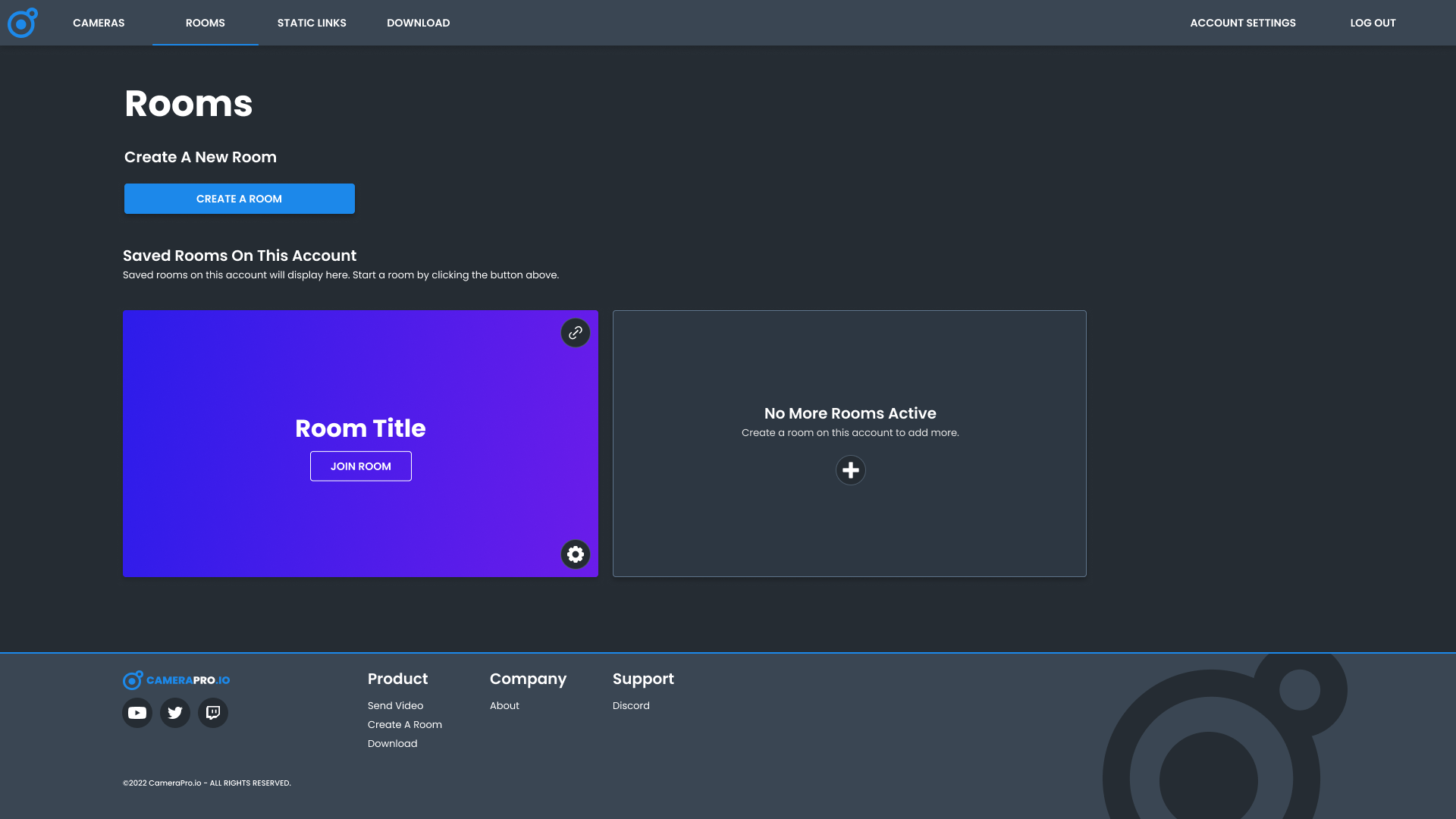Open the Twitter social icon
Screen dimensions: 1456x819
175,713
